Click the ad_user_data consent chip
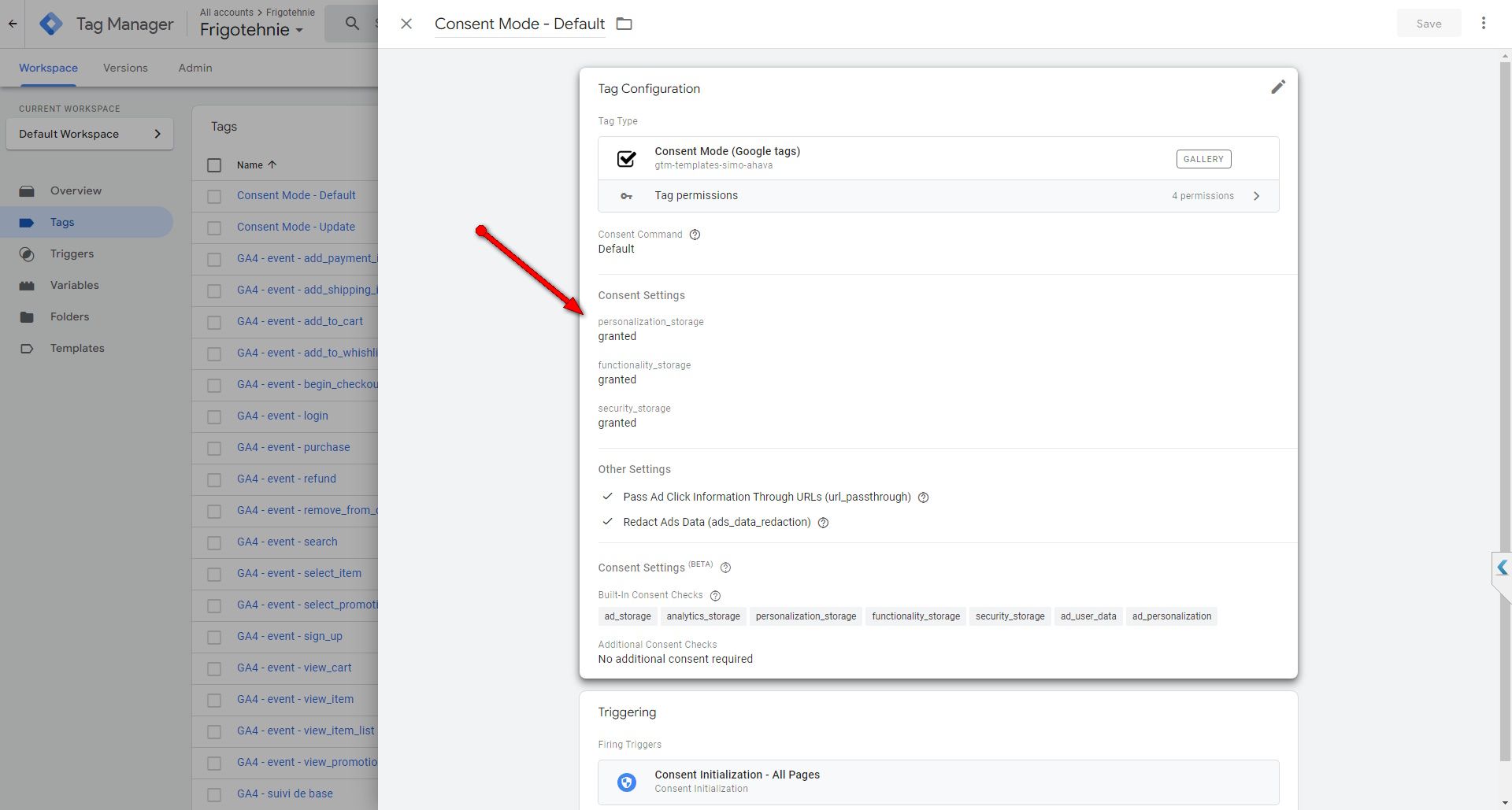The height and width of the screenshot is (810, 1512). [x=1088, y=616]
